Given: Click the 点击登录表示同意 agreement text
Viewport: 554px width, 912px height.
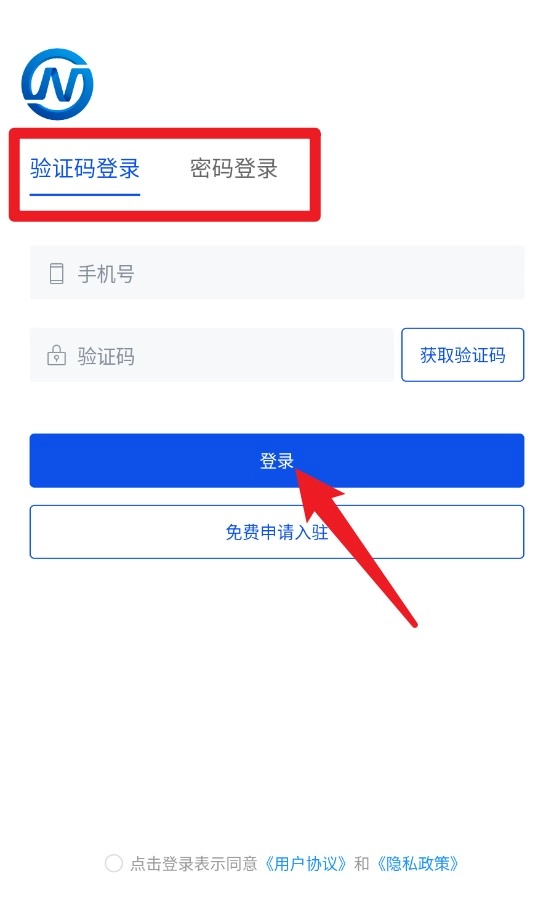Looking at the screenshot, I should tap(194, 863).
